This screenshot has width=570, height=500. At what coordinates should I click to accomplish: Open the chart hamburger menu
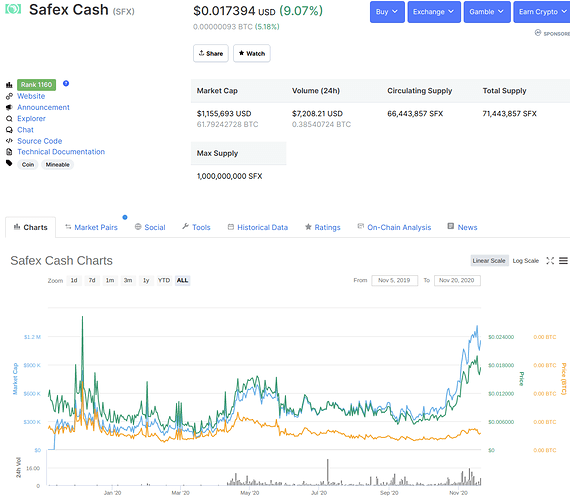coord(563,261)
